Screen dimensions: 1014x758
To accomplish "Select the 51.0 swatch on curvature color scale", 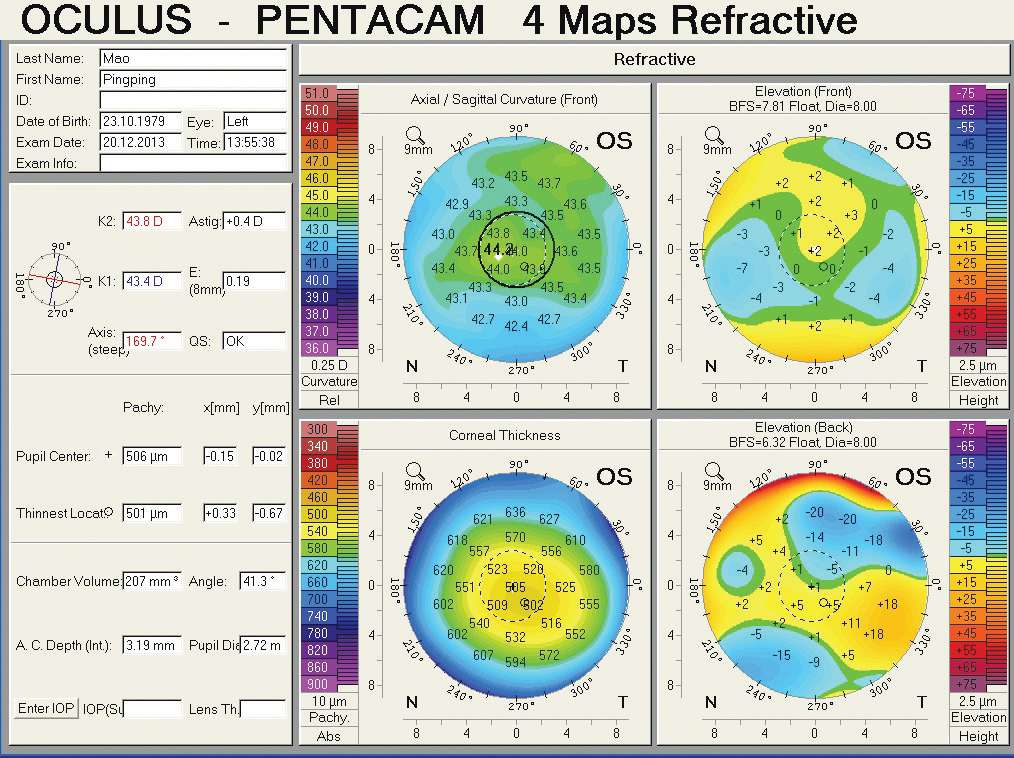I will click(x=317, y=93).
